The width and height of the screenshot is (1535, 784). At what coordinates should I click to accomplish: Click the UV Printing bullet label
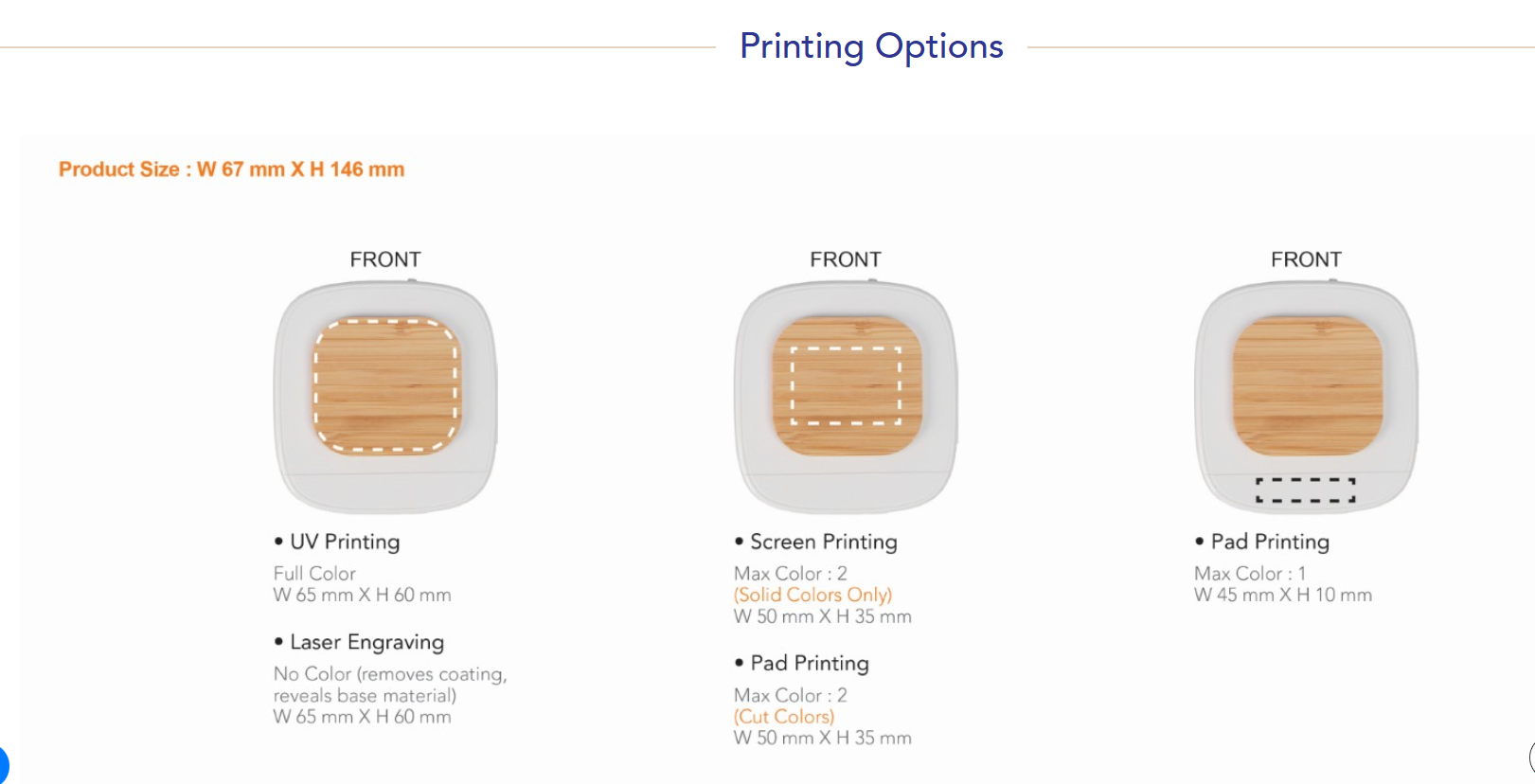(x=345, y=542)
